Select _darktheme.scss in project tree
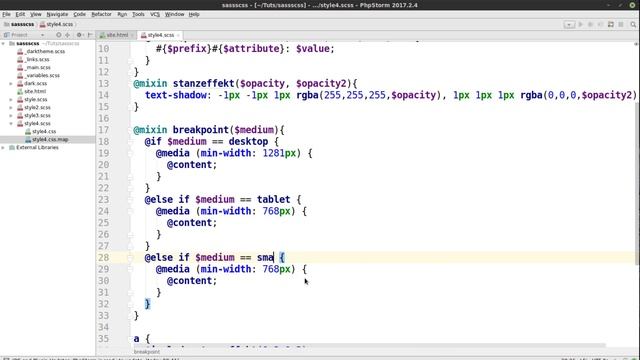This screenshot has height=360, width=640. pos(44,51)
